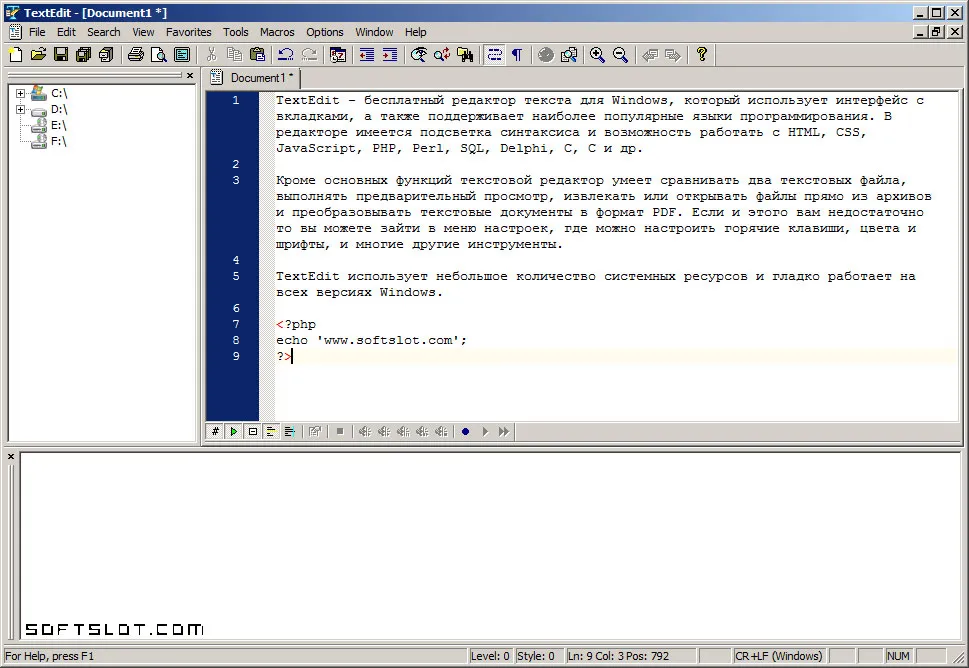Open Print Preview from the toolbar
Image resolution: width=969 pixels, height=668 pixels.
click(x=159, y=55)
